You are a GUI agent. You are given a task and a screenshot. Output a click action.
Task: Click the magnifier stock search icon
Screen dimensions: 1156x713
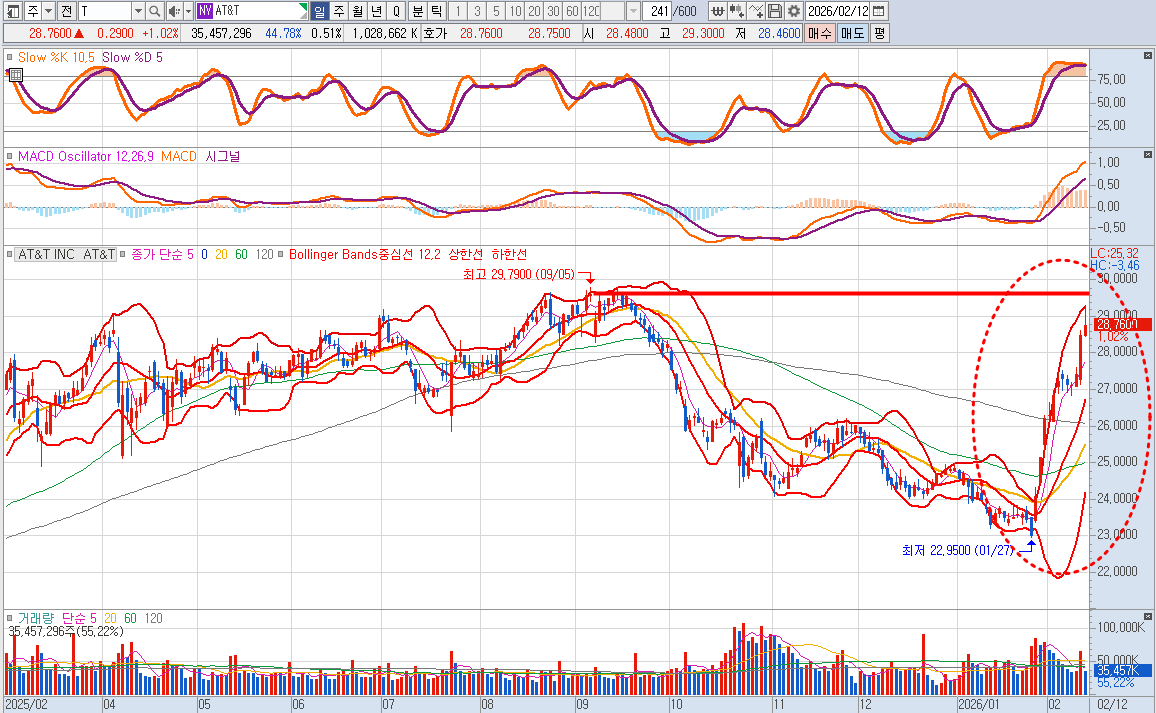click(155, 11)
